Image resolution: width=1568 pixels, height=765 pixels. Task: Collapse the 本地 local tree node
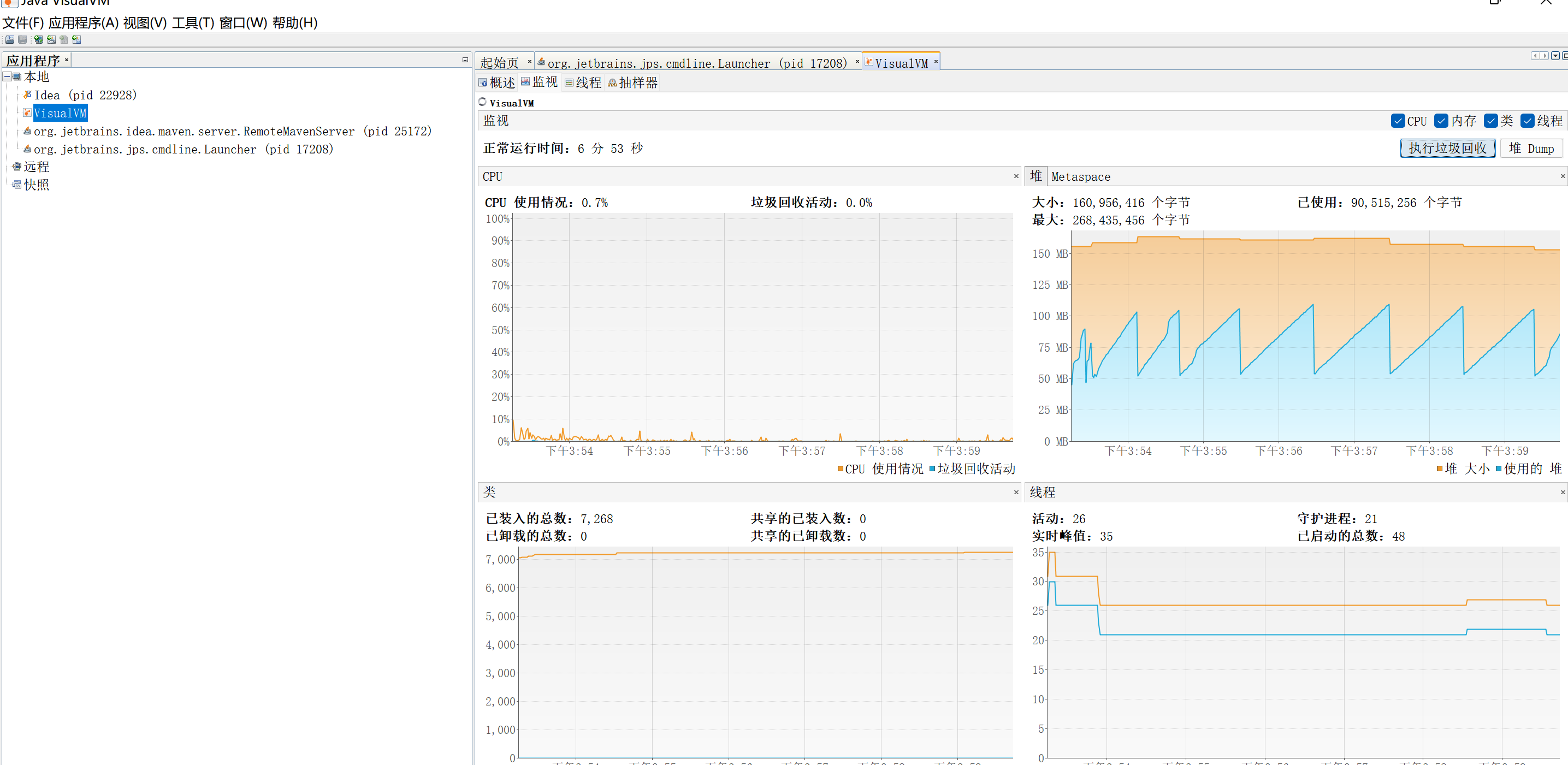pyautogui.click(x=7, y=76)
